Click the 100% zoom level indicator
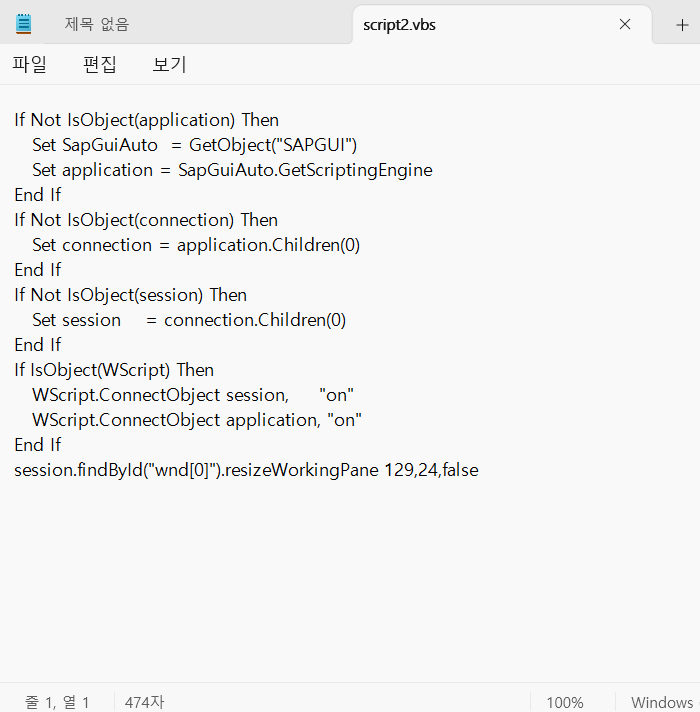 pos(565,702)
